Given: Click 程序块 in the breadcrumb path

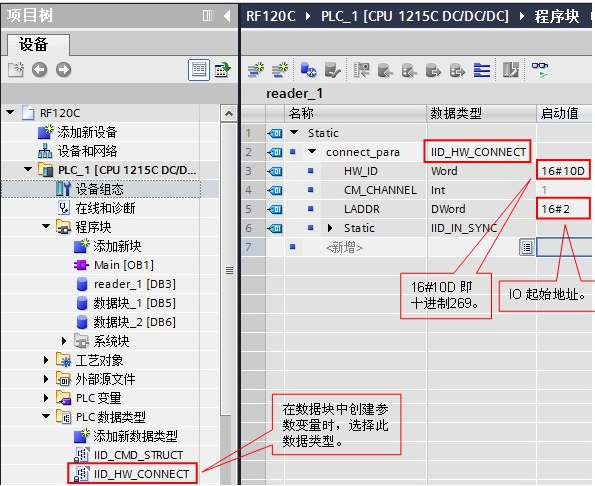Looking at the screenshot, I should pos(557,16).
